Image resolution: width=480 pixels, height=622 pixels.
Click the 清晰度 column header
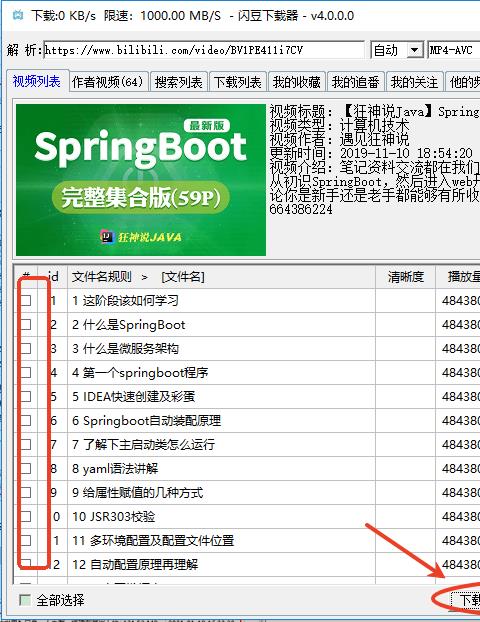[x=405, y=276]
